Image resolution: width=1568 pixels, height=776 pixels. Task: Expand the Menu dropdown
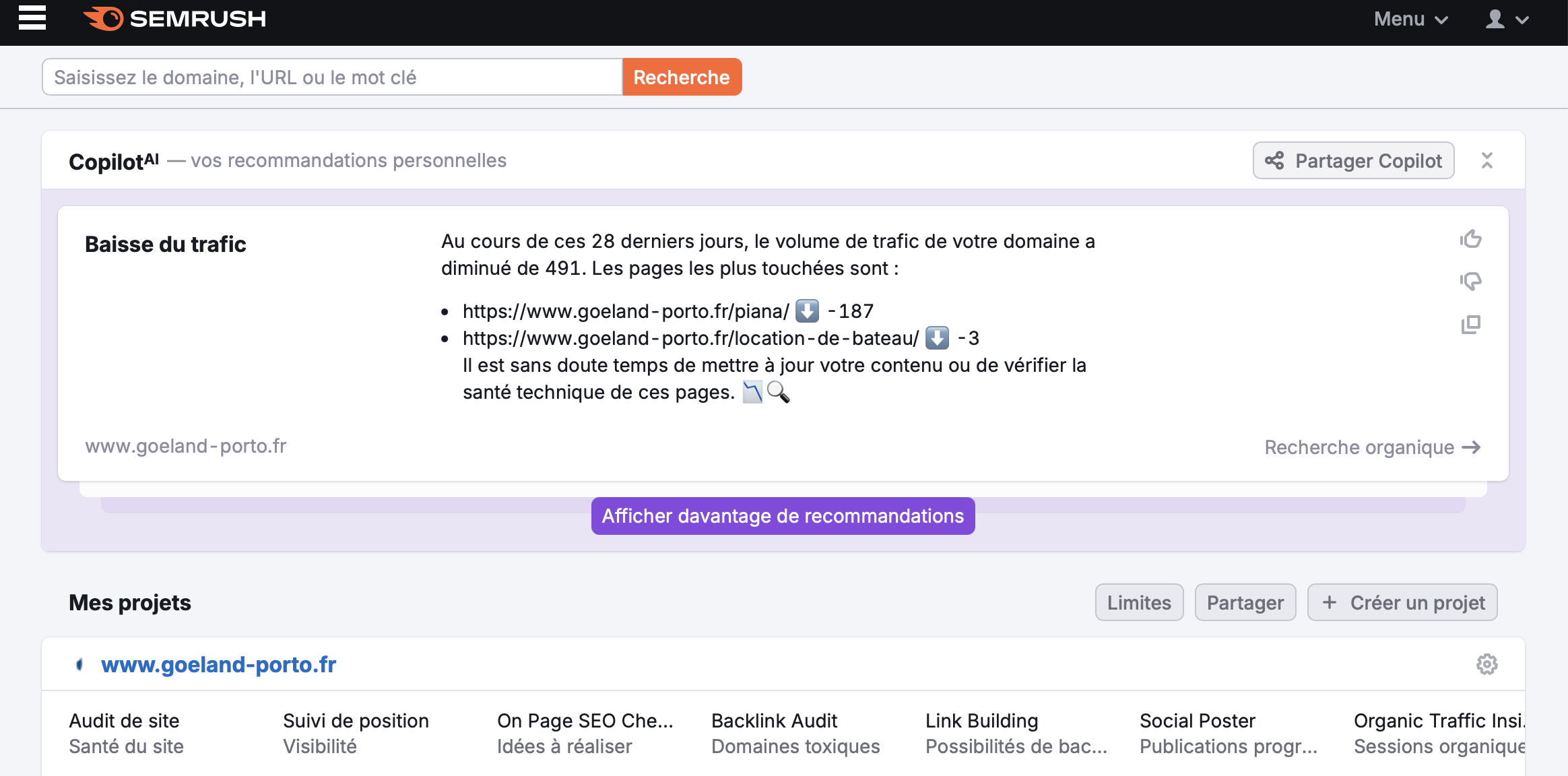(x=1411, y=19)
